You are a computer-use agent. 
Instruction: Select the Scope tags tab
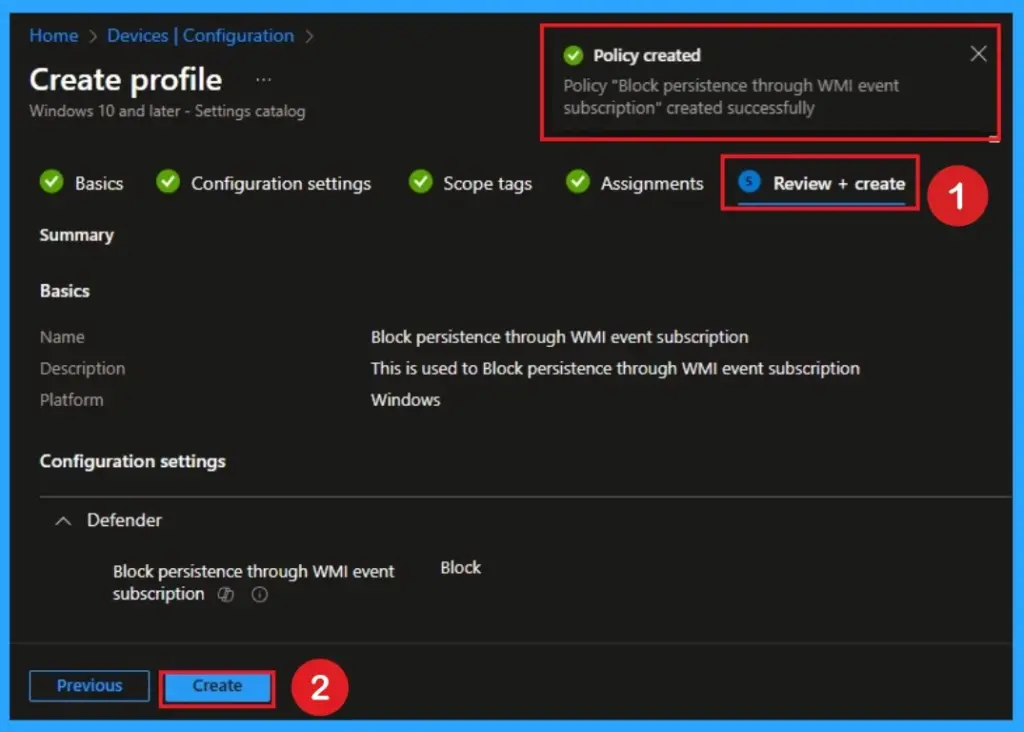tap(487, 183)
